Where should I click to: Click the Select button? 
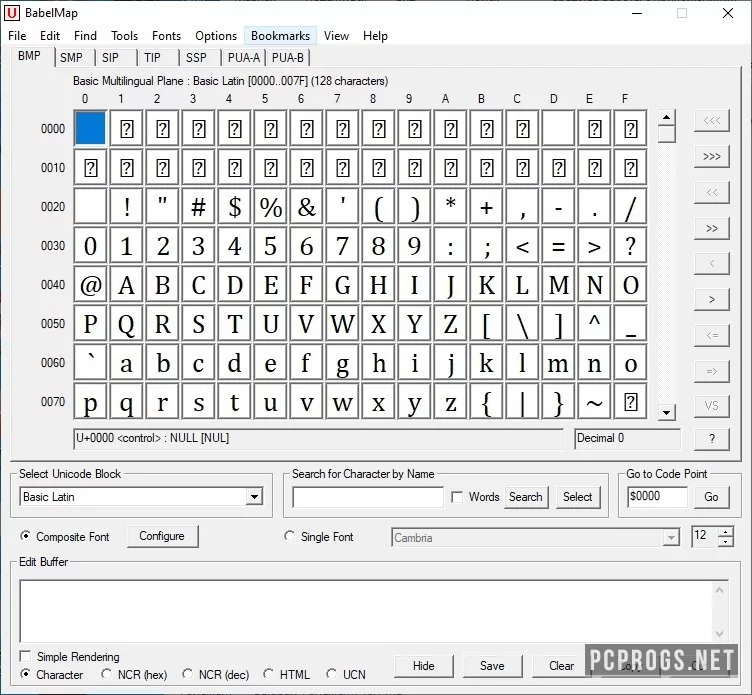coord(577,497)
